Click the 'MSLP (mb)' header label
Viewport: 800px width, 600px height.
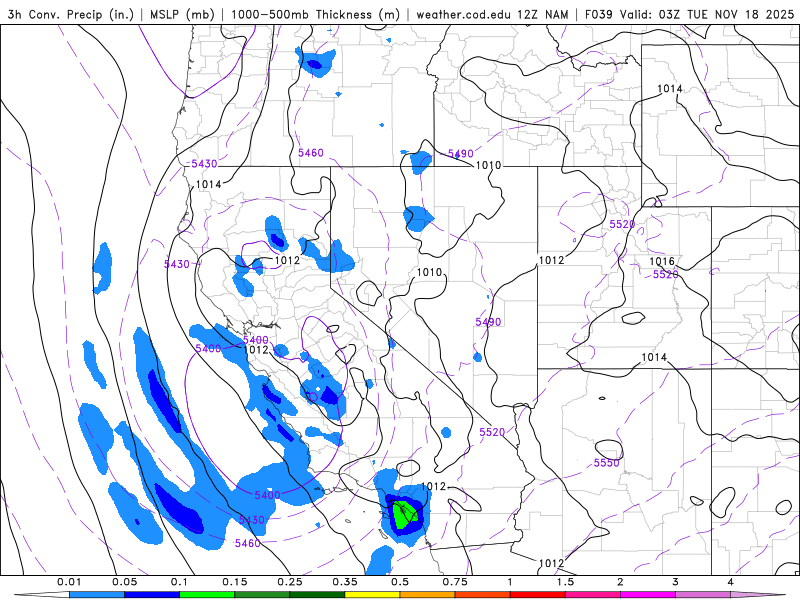(182, 14)
